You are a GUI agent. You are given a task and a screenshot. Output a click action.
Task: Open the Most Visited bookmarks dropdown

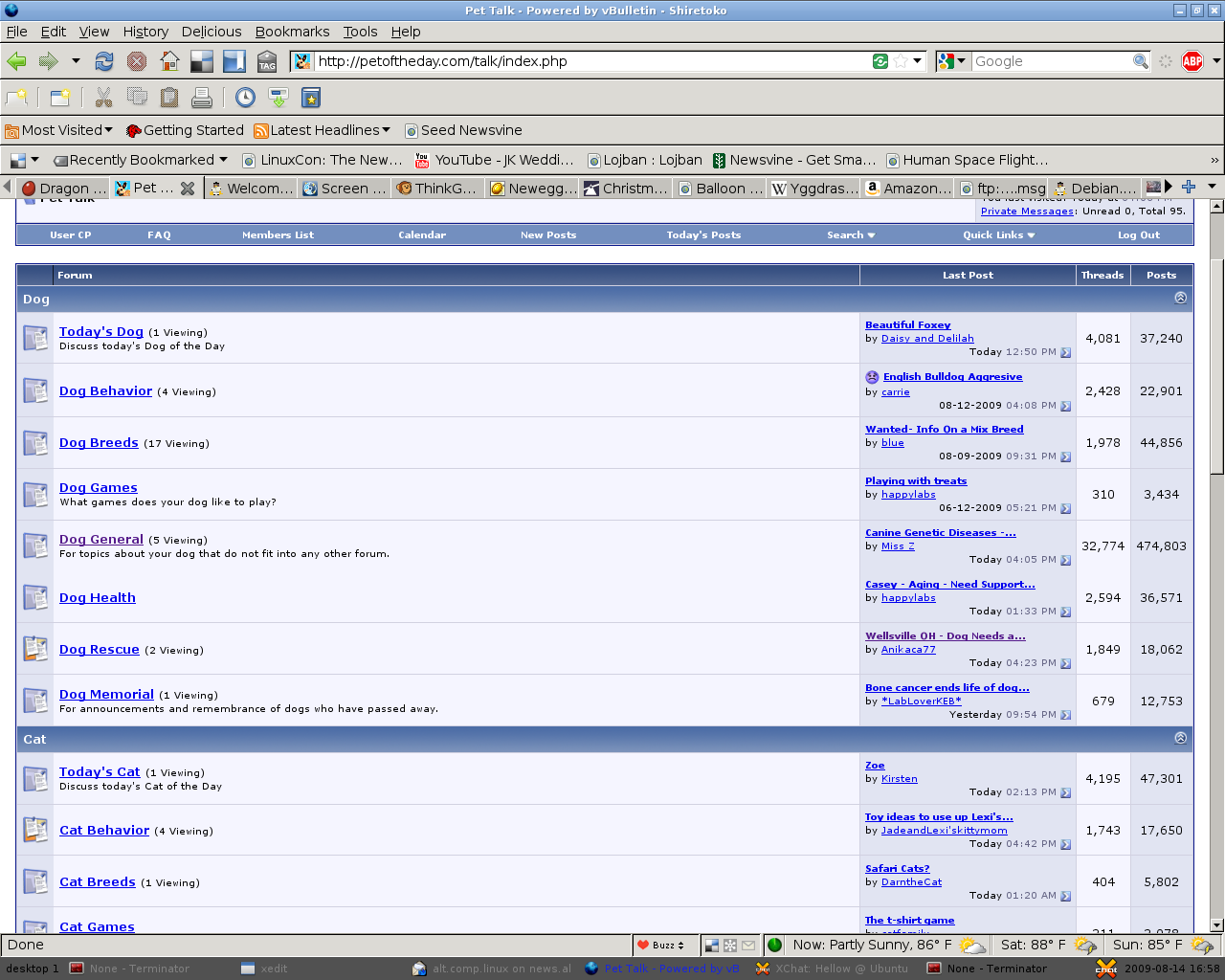(x=59, y=130)
